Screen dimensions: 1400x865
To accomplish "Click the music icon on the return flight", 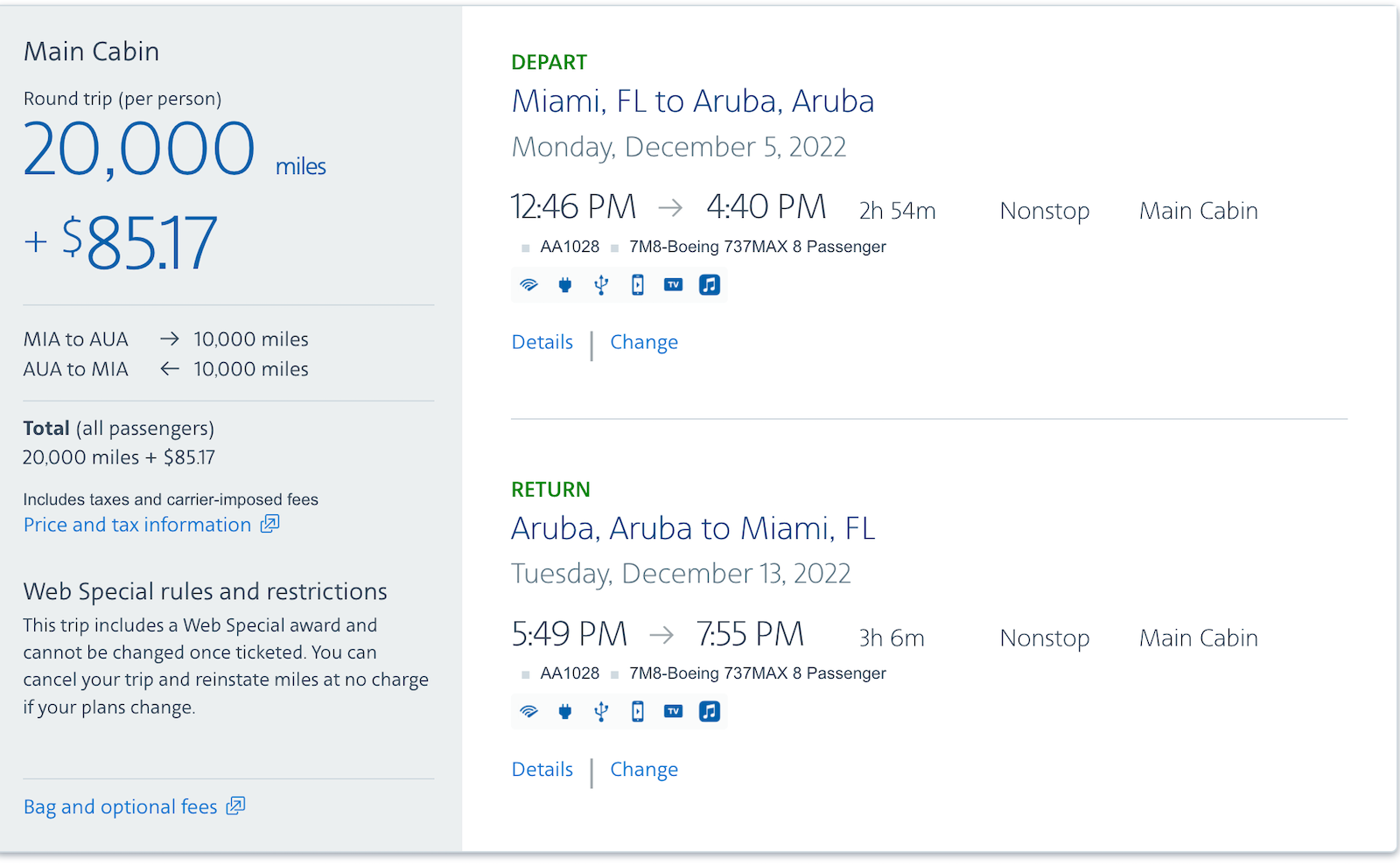I will click(709, 711).
